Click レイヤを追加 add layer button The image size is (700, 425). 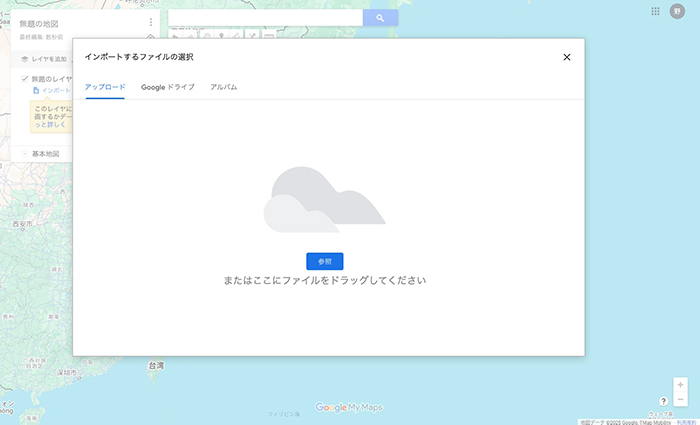pyautogui.click(x=44, y=59)
